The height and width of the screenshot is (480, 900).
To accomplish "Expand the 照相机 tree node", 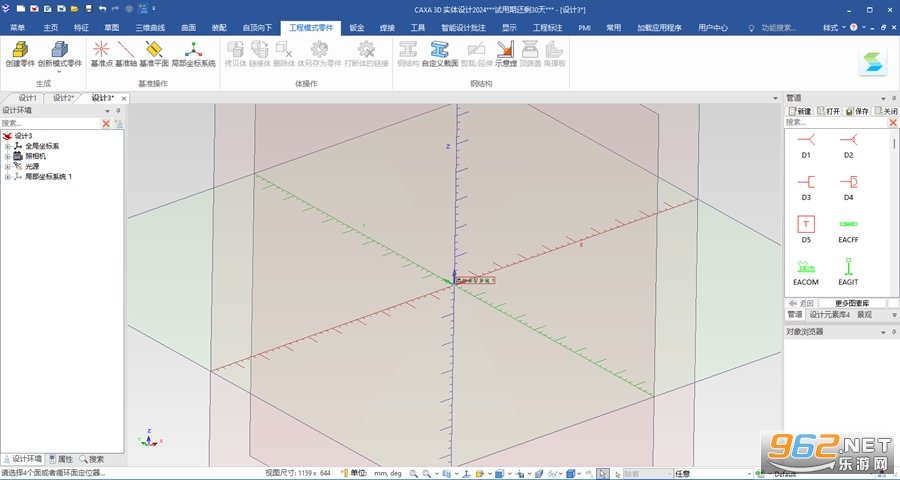I will pyautogui.click(x=7, y=156).
